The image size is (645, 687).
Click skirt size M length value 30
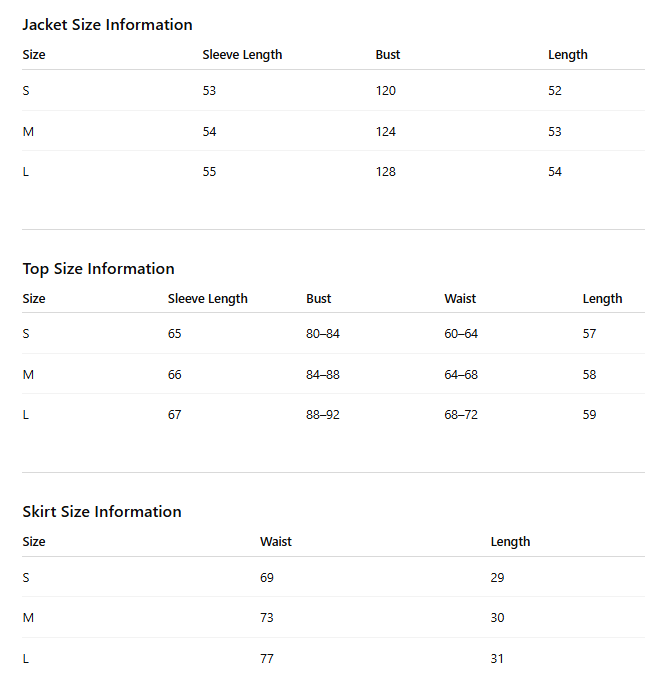coord(497,617)
